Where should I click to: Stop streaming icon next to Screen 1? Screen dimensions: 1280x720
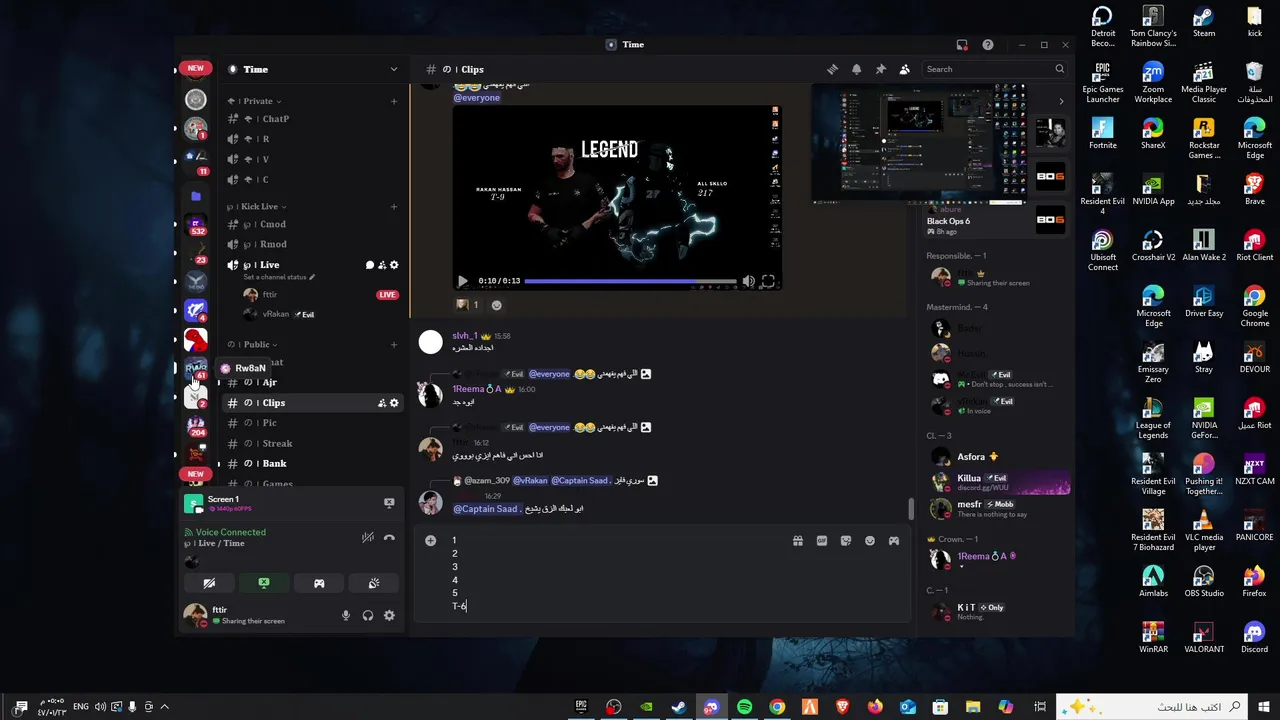pos(389,503)
